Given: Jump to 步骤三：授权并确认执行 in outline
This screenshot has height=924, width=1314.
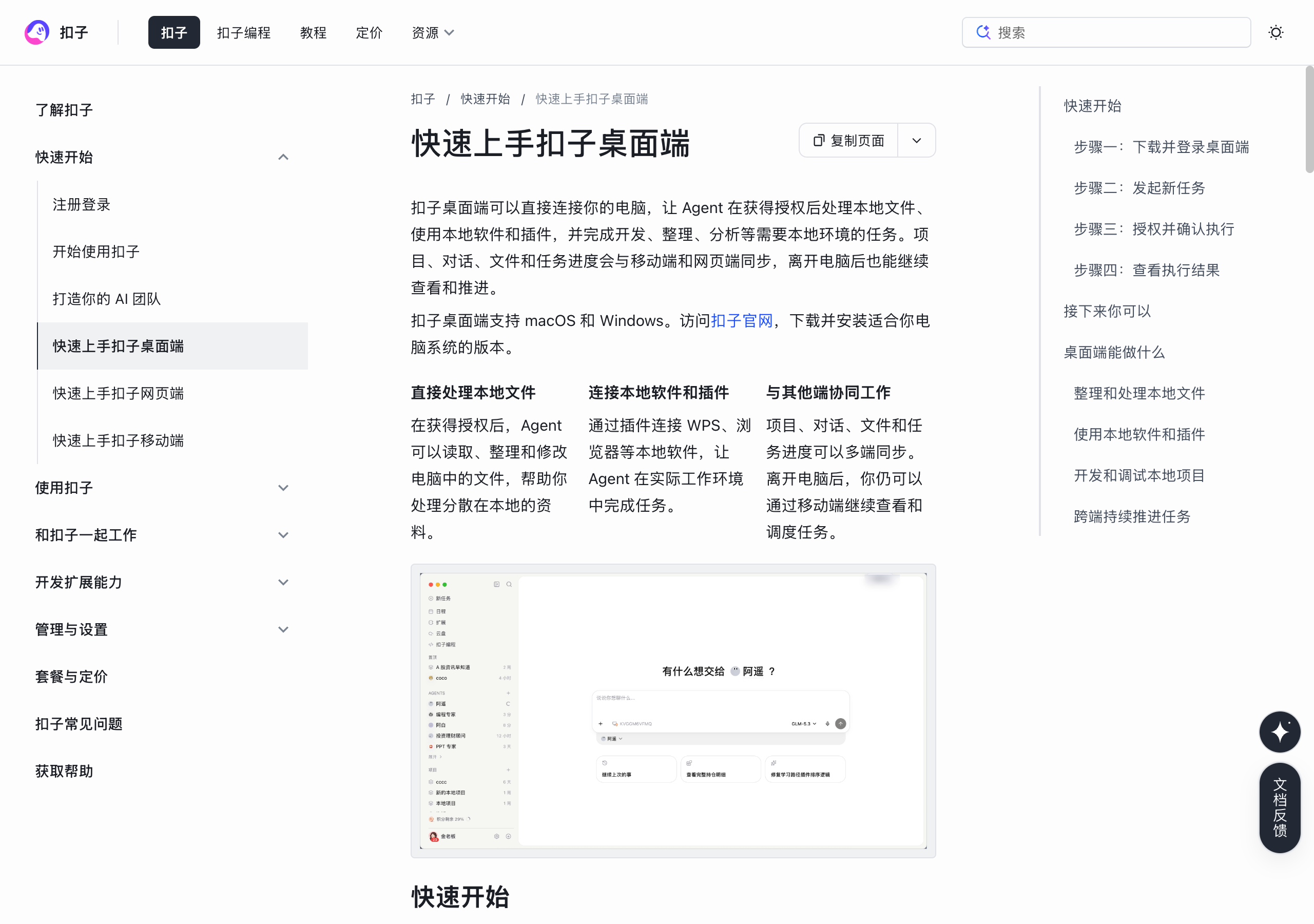Looking at the screenshot, I should (1154, 229).
